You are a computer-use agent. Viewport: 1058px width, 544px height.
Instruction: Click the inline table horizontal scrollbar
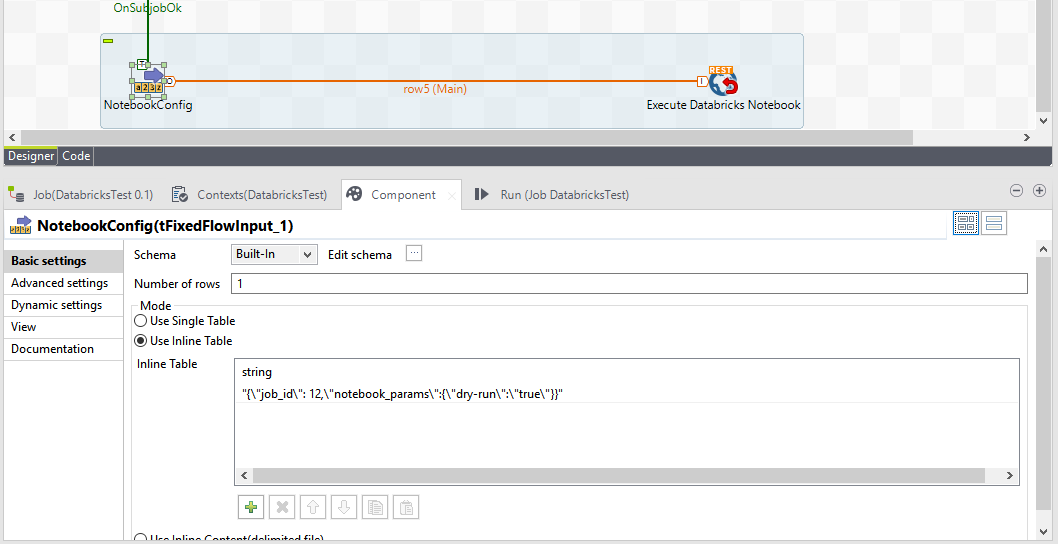point(619,476)
